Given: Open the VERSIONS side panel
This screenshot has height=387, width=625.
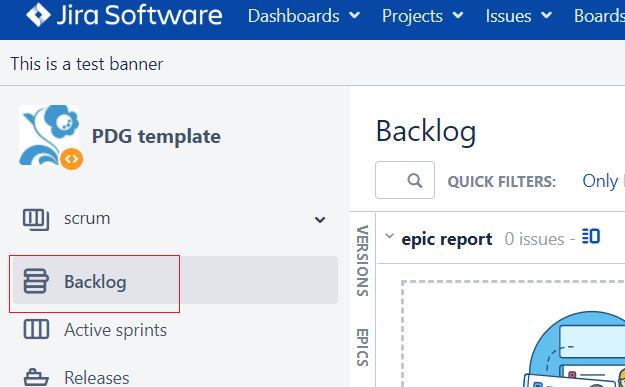Looking at the screenshot, I should pos(362,261).
